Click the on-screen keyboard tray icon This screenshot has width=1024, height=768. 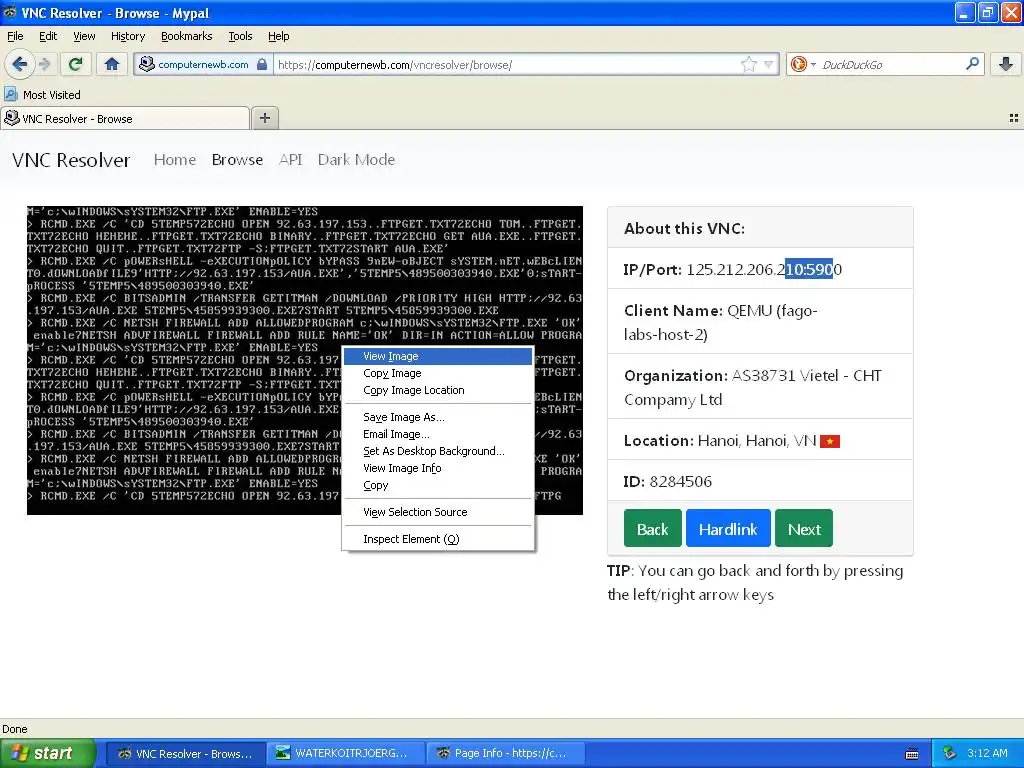(912, 754)
